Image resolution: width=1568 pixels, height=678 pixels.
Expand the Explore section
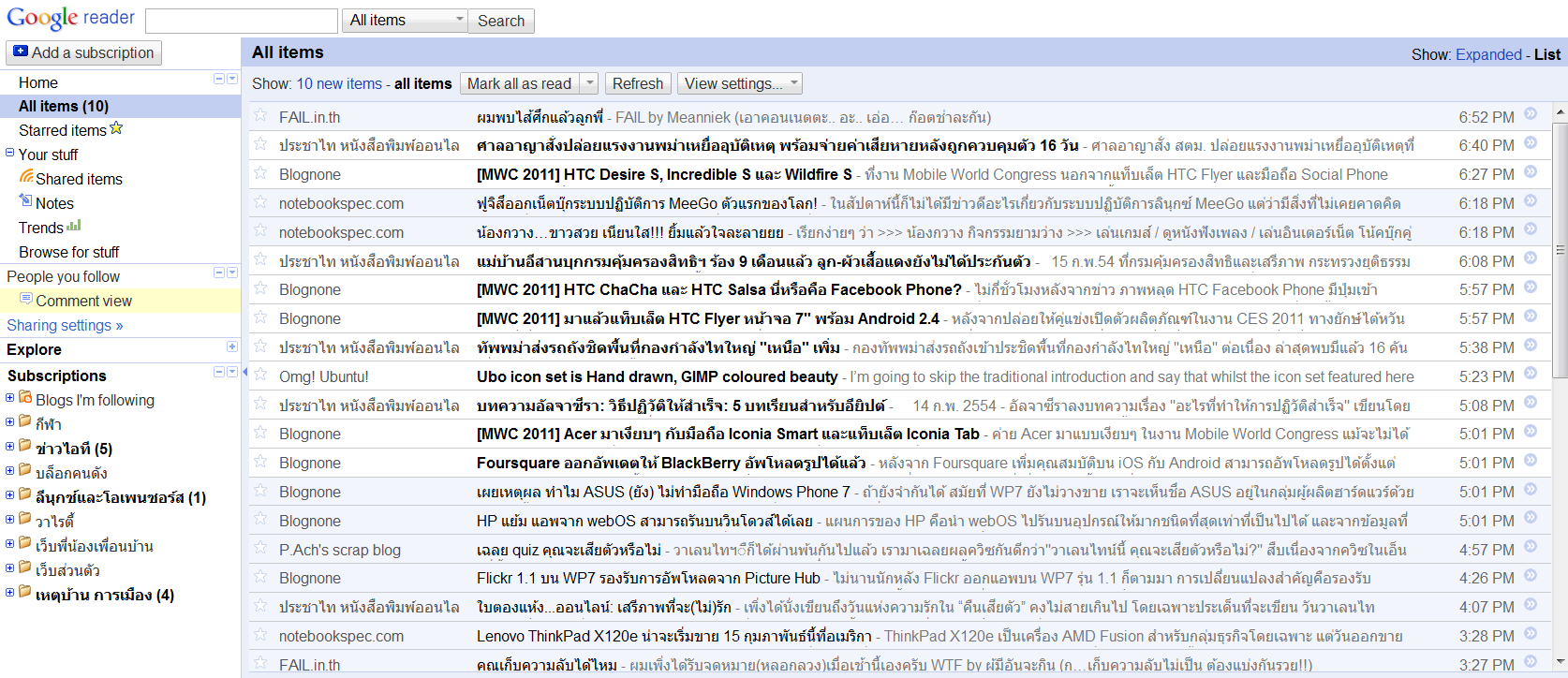[x=232, y=346]
